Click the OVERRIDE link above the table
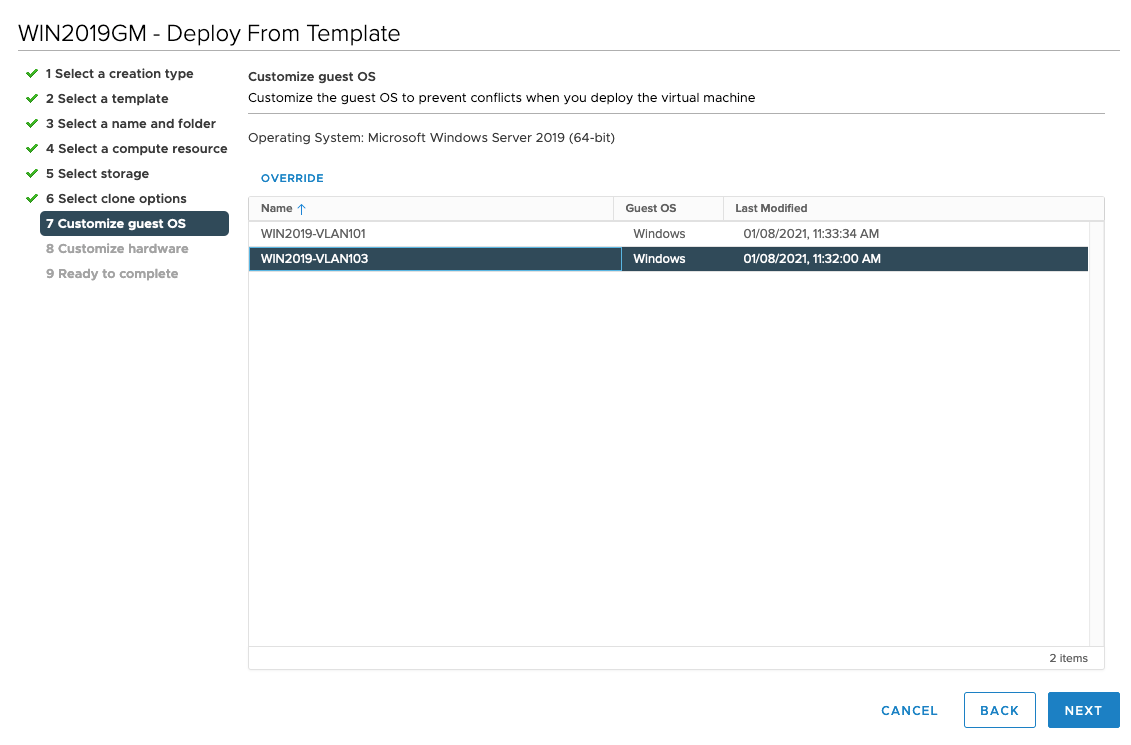Viewport: 1131px width, 745px height. 292,178
